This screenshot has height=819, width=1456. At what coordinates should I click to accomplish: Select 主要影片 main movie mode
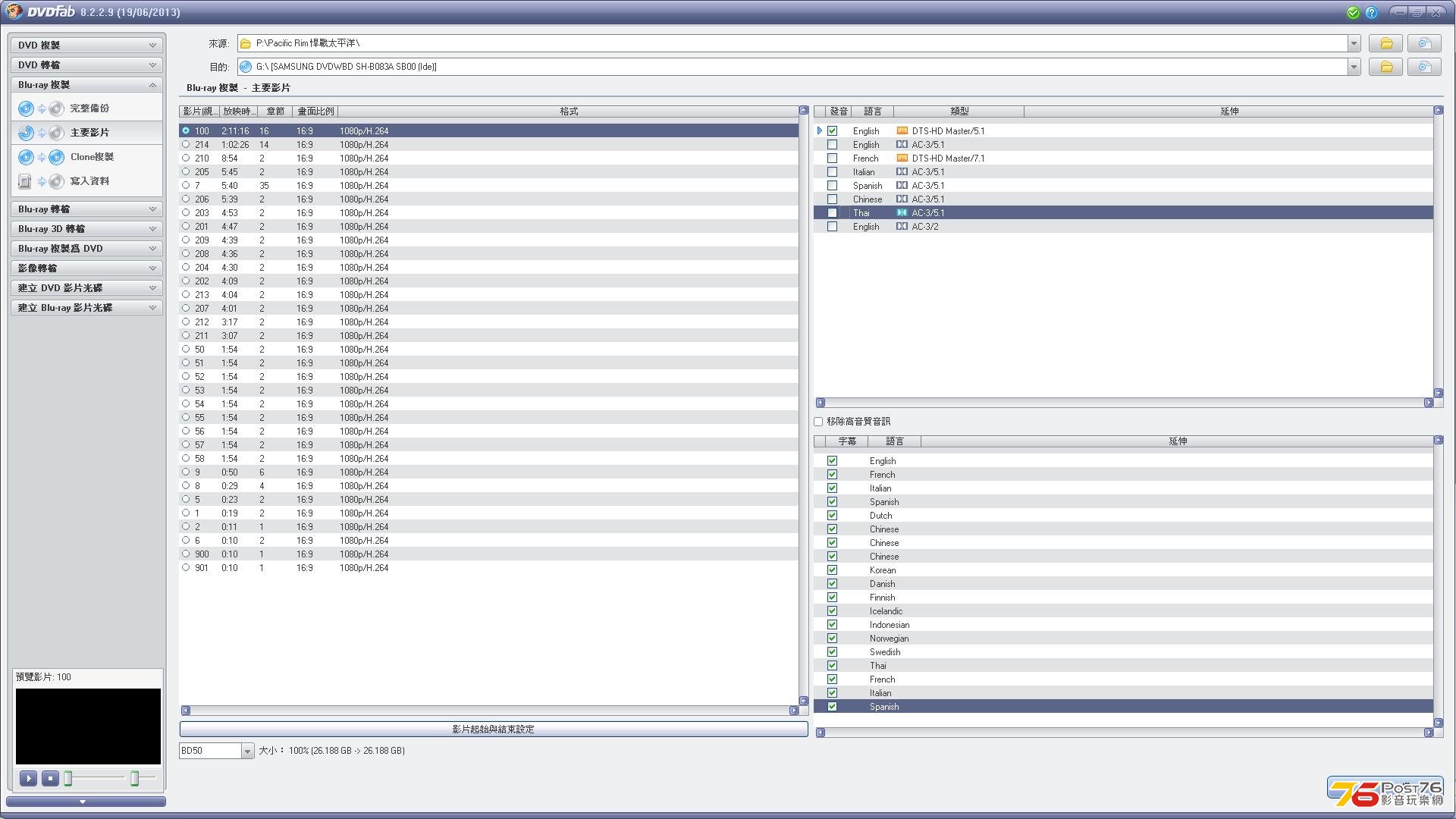coord(86,133)
